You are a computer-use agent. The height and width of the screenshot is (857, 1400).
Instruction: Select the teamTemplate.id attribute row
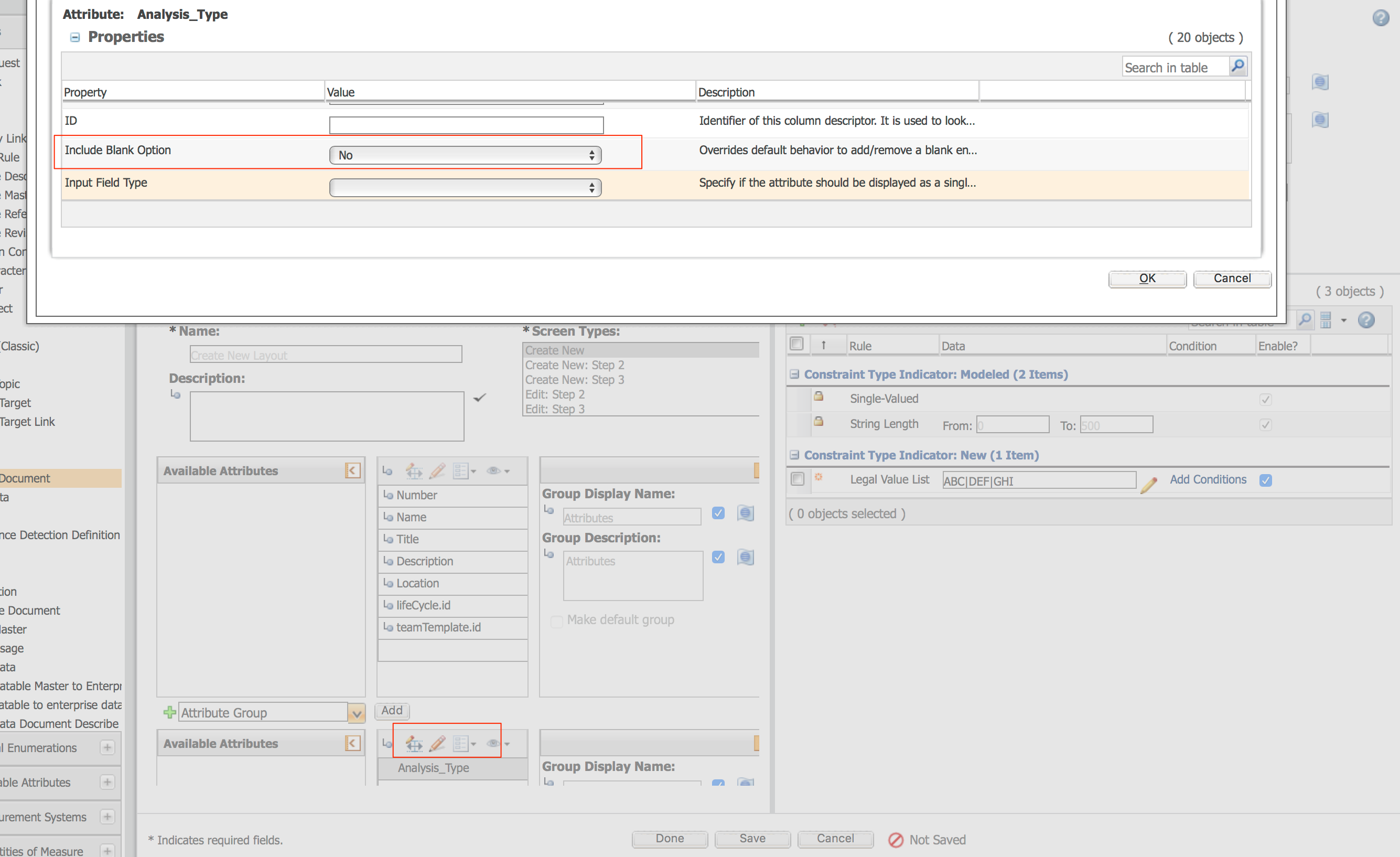click(x=453, y=627)
